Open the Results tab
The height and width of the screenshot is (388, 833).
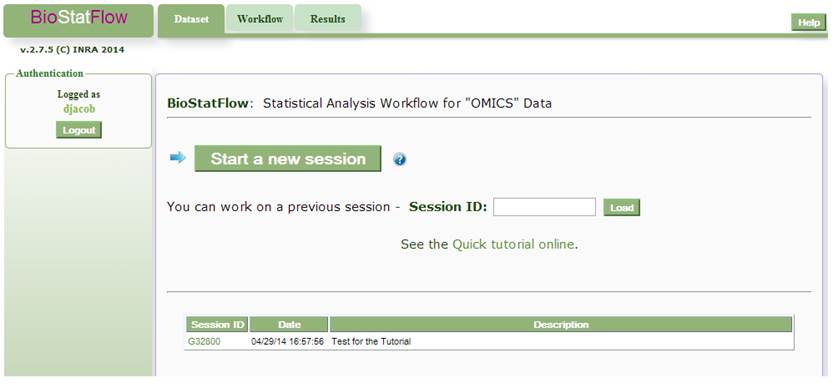pyautogui.click(x=328, y=19)
